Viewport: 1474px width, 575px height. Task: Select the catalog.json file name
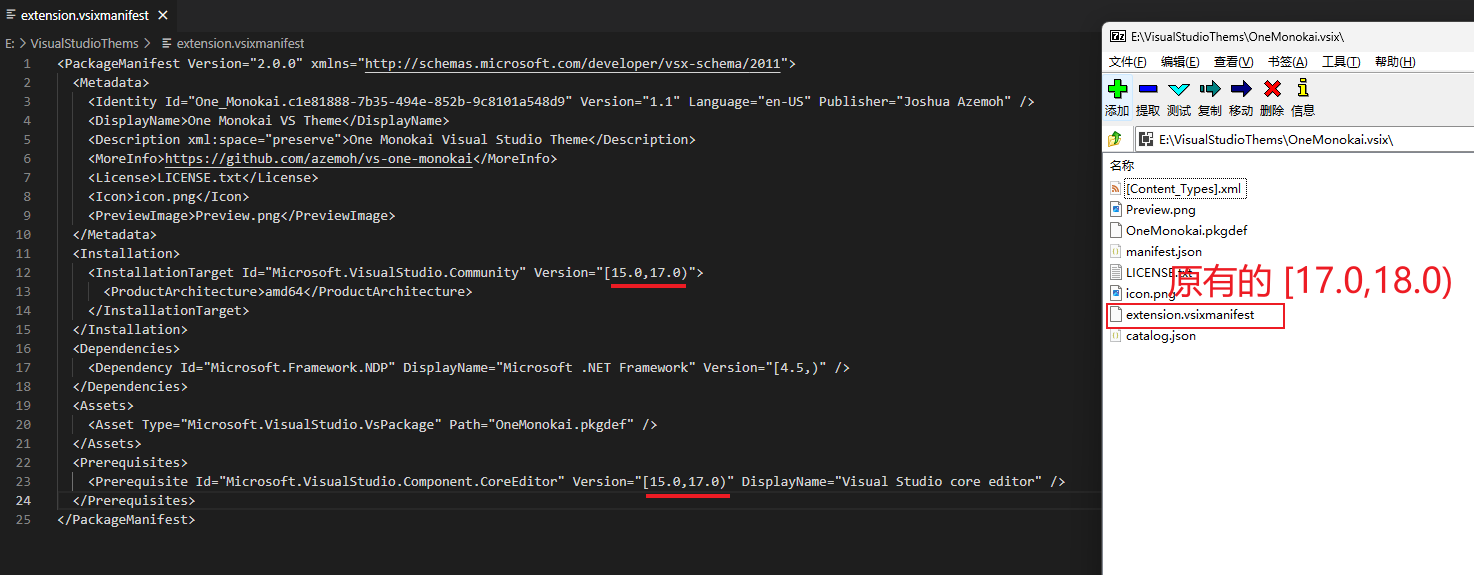click(1160, 335)
